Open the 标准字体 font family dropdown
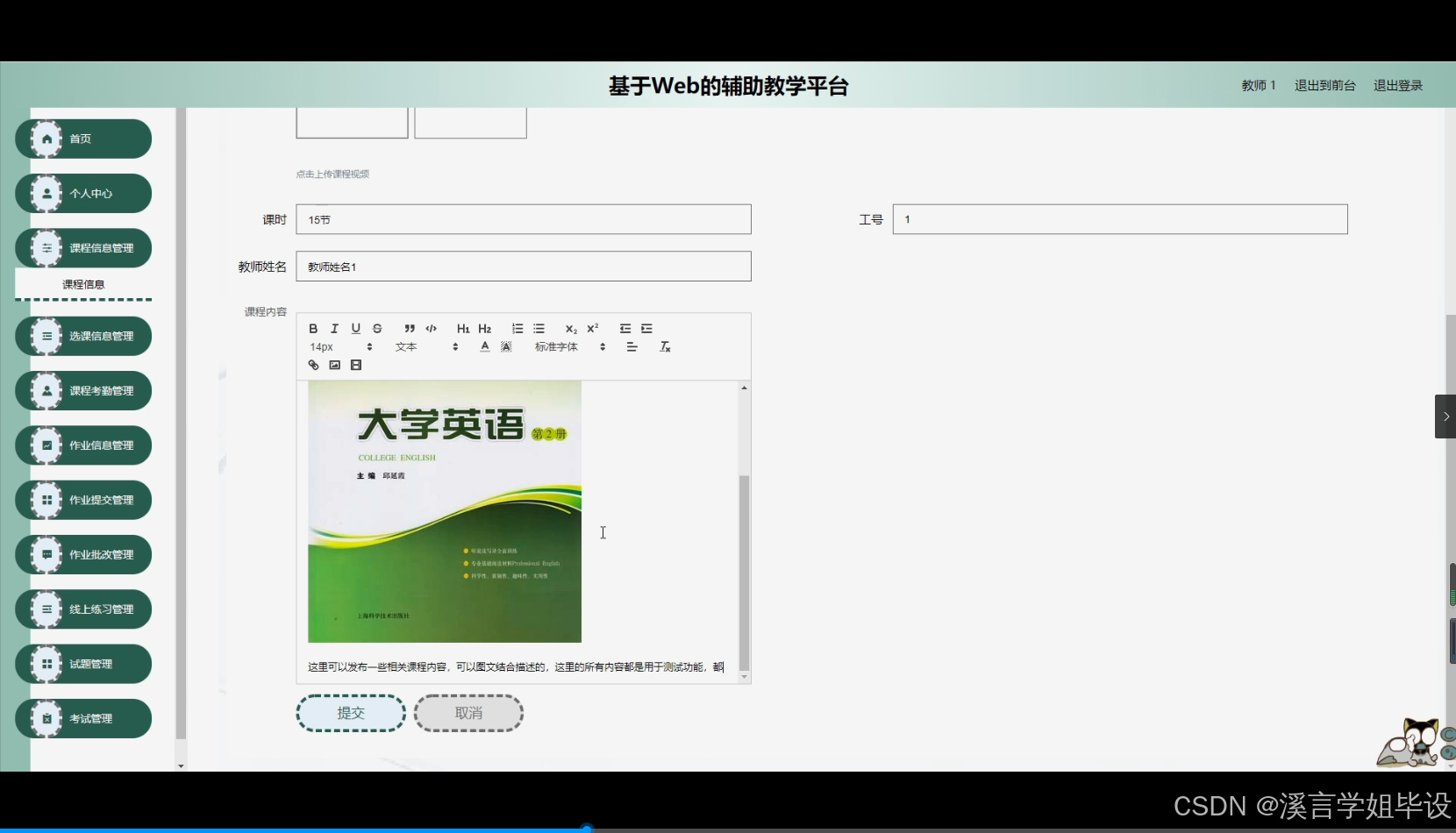This screenshot has height=833, width=1456. point(570,347)
